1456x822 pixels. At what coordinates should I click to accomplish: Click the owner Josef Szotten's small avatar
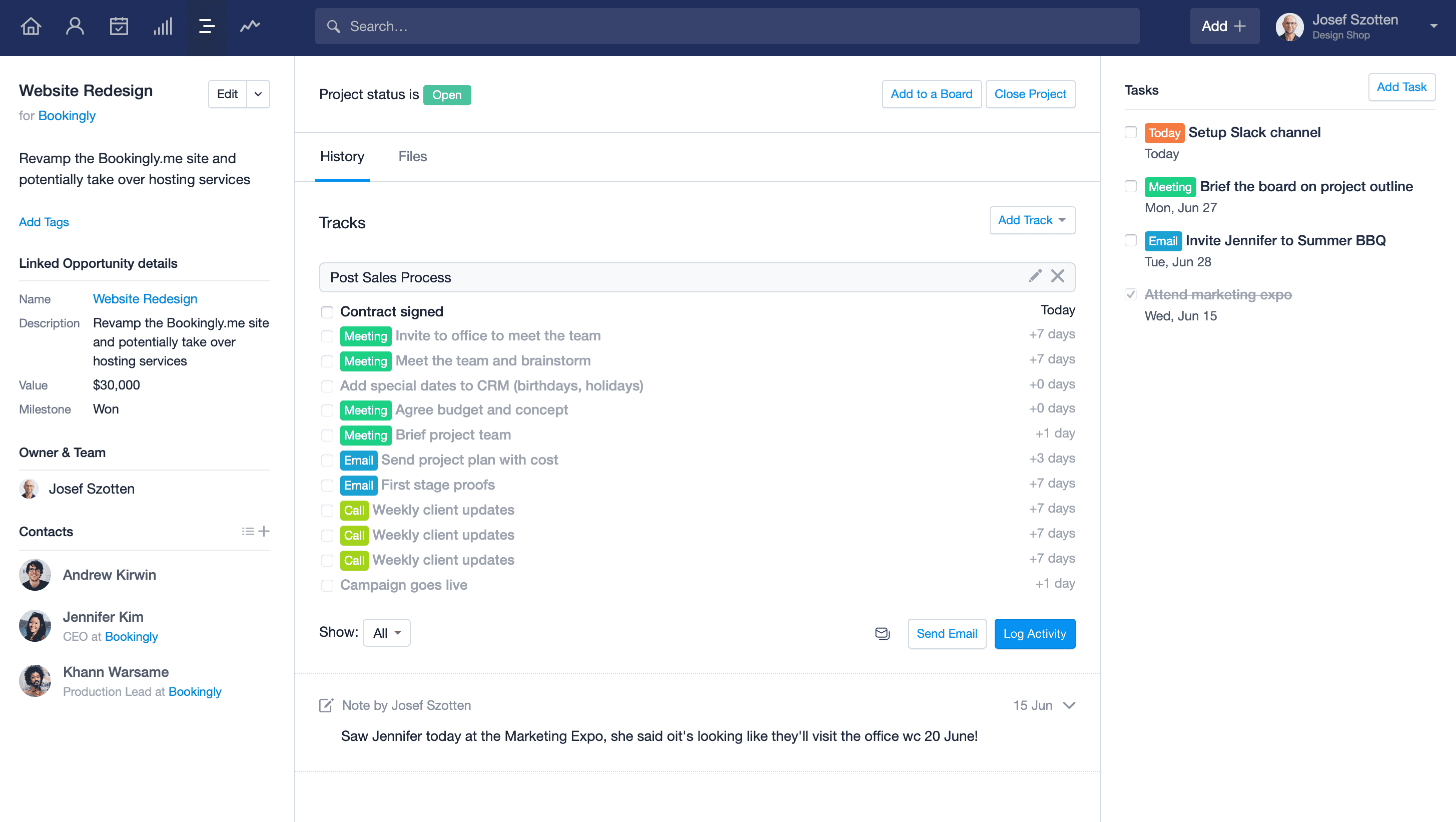29,489
